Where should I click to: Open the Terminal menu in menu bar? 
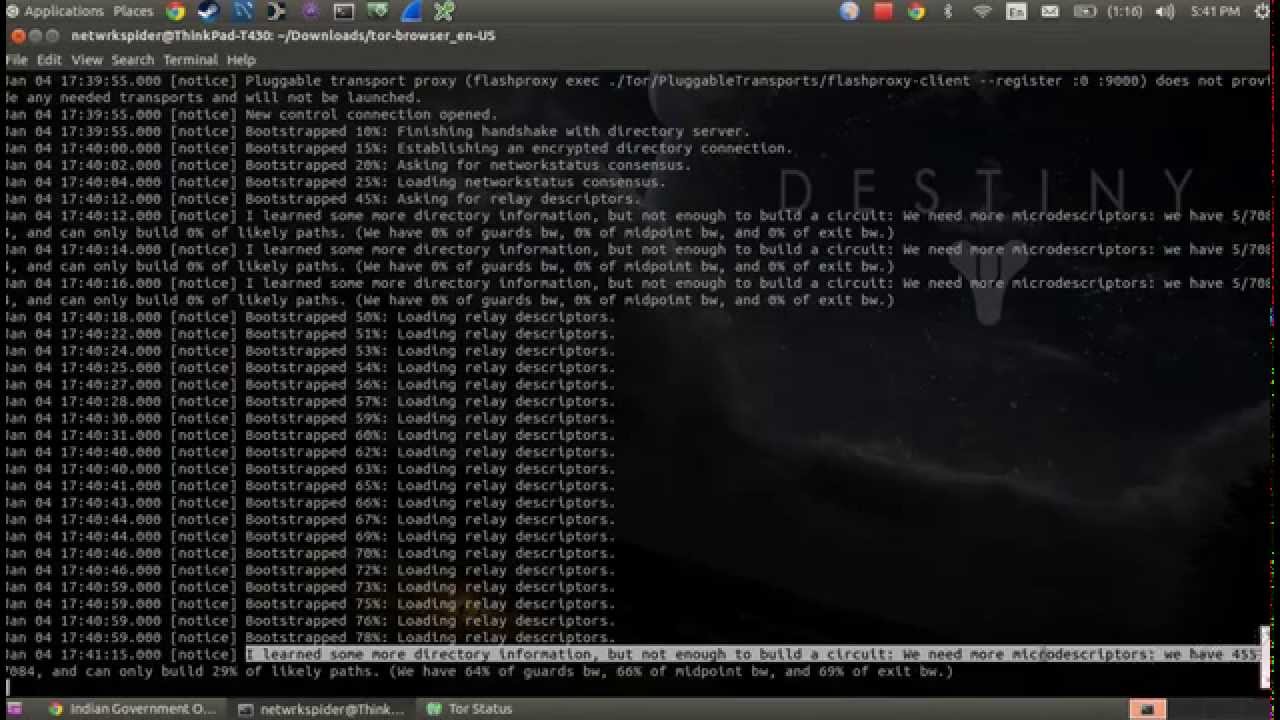(x=190, y=60)
